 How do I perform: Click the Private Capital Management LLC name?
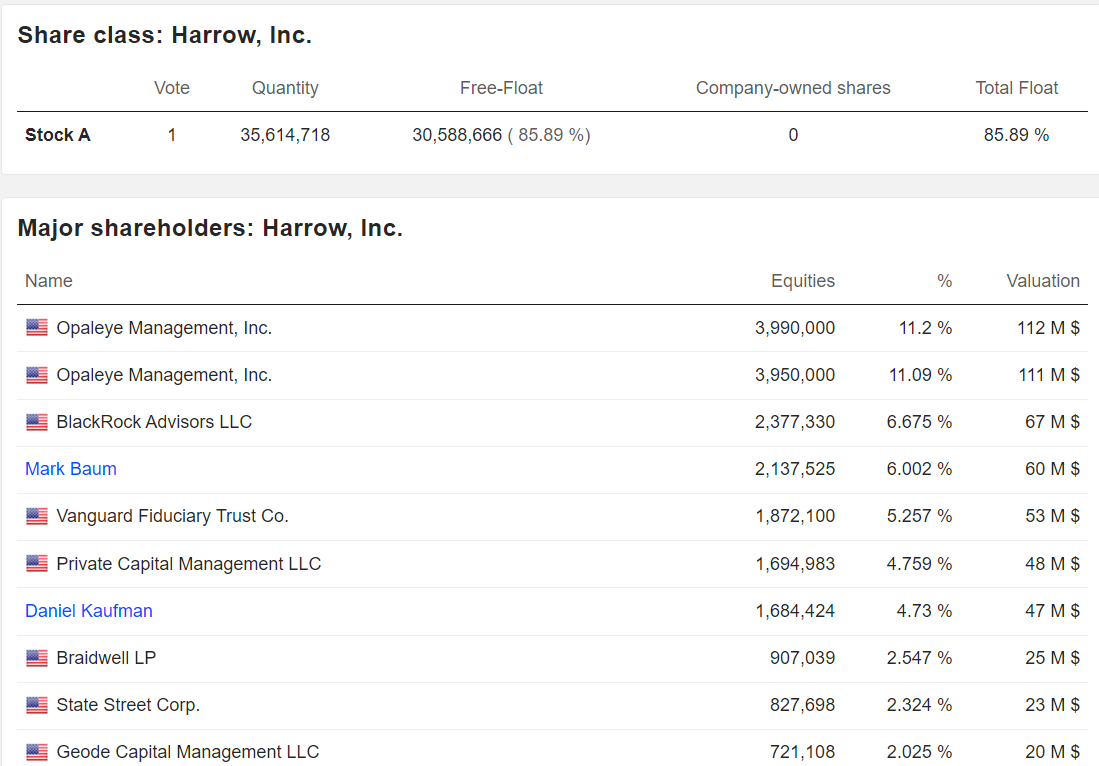(189, 563)
